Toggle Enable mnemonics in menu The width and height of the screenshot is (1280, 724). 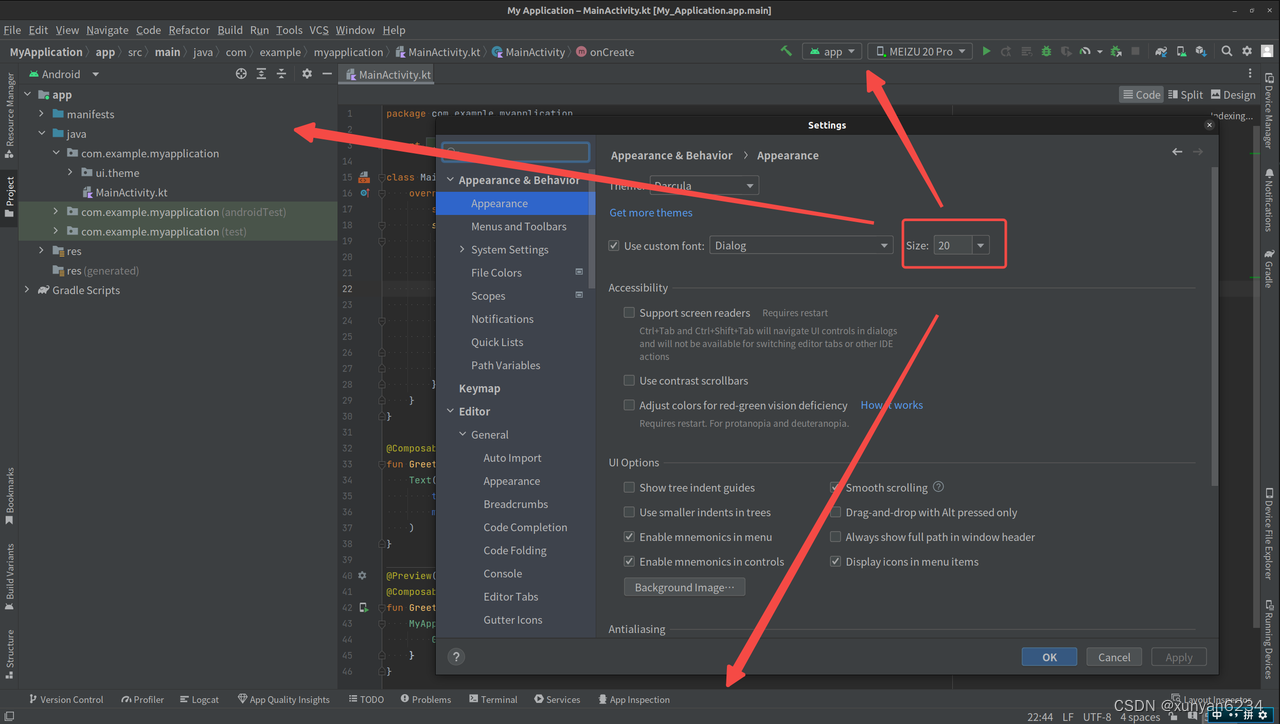pyautogui.click(x=629, y=537)
